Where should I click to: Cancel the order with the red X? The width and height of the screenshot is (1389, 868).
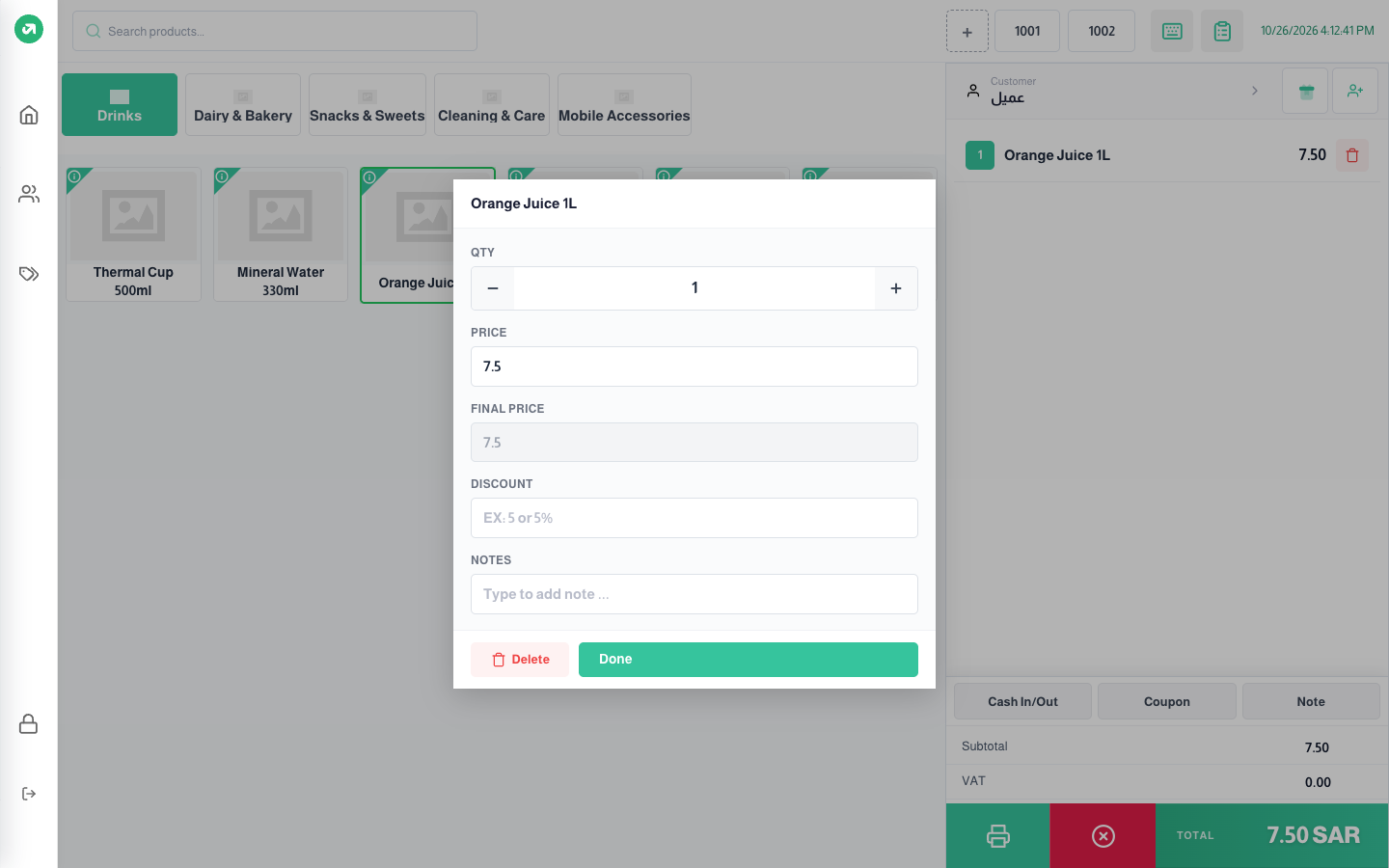(1103, 835)
